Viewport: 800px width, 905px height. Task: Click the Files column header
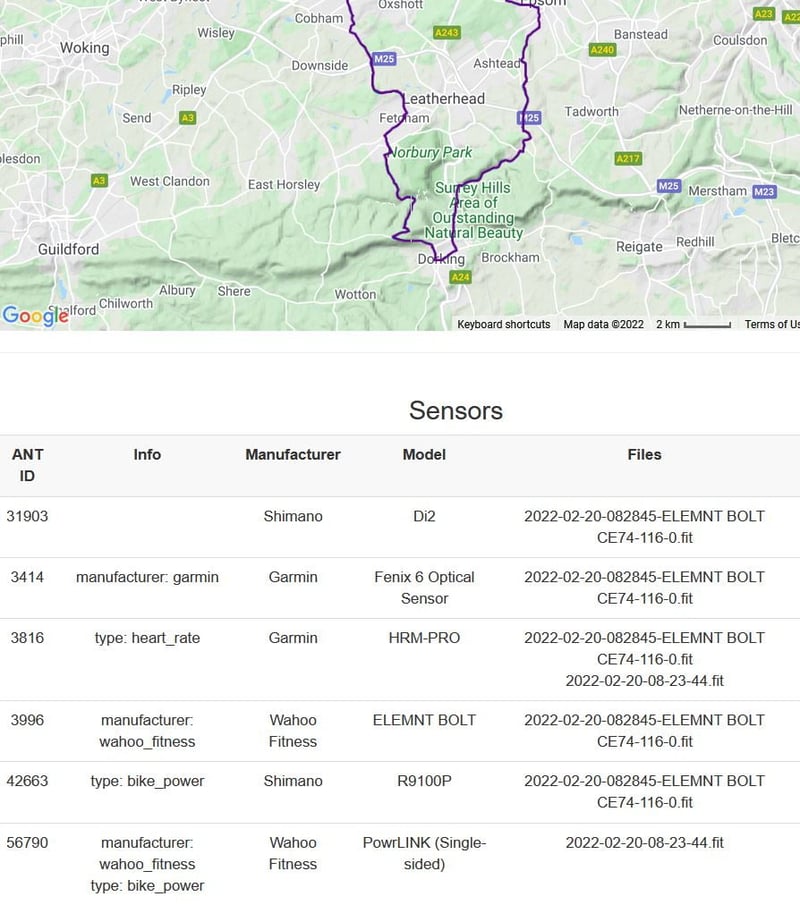tap(644, 454)
